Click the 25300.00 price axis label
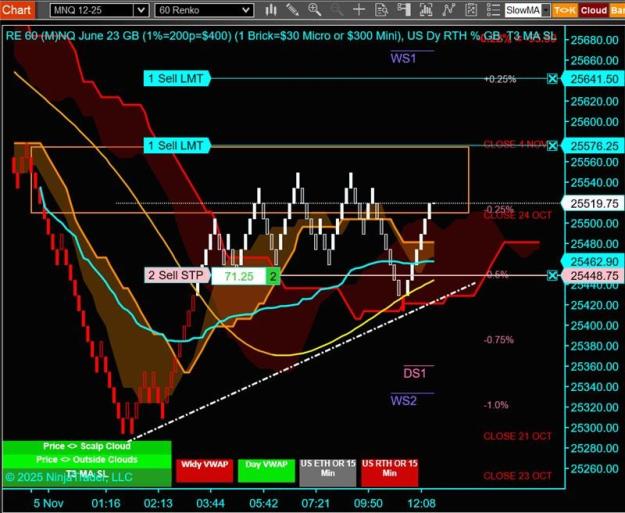Image resolution: width=625 pixels, height=513 pixels. pyautogui.click(x=594, y=428)
